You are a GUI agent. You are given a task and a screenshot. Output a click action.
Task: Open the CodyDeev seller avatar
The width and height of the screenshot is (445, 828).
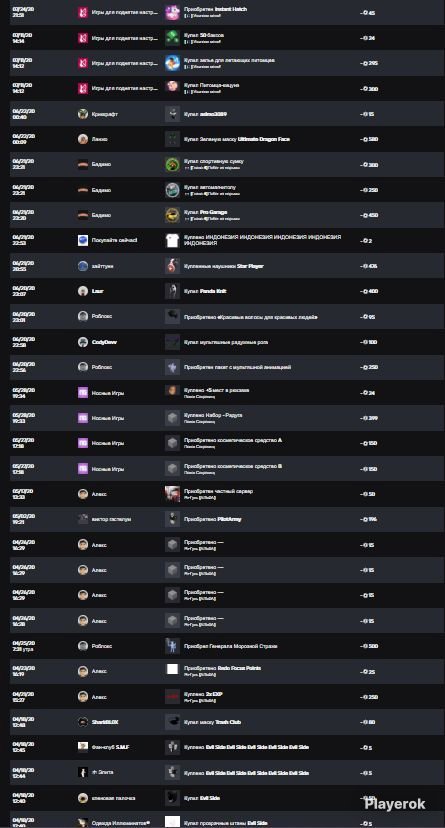83,342
